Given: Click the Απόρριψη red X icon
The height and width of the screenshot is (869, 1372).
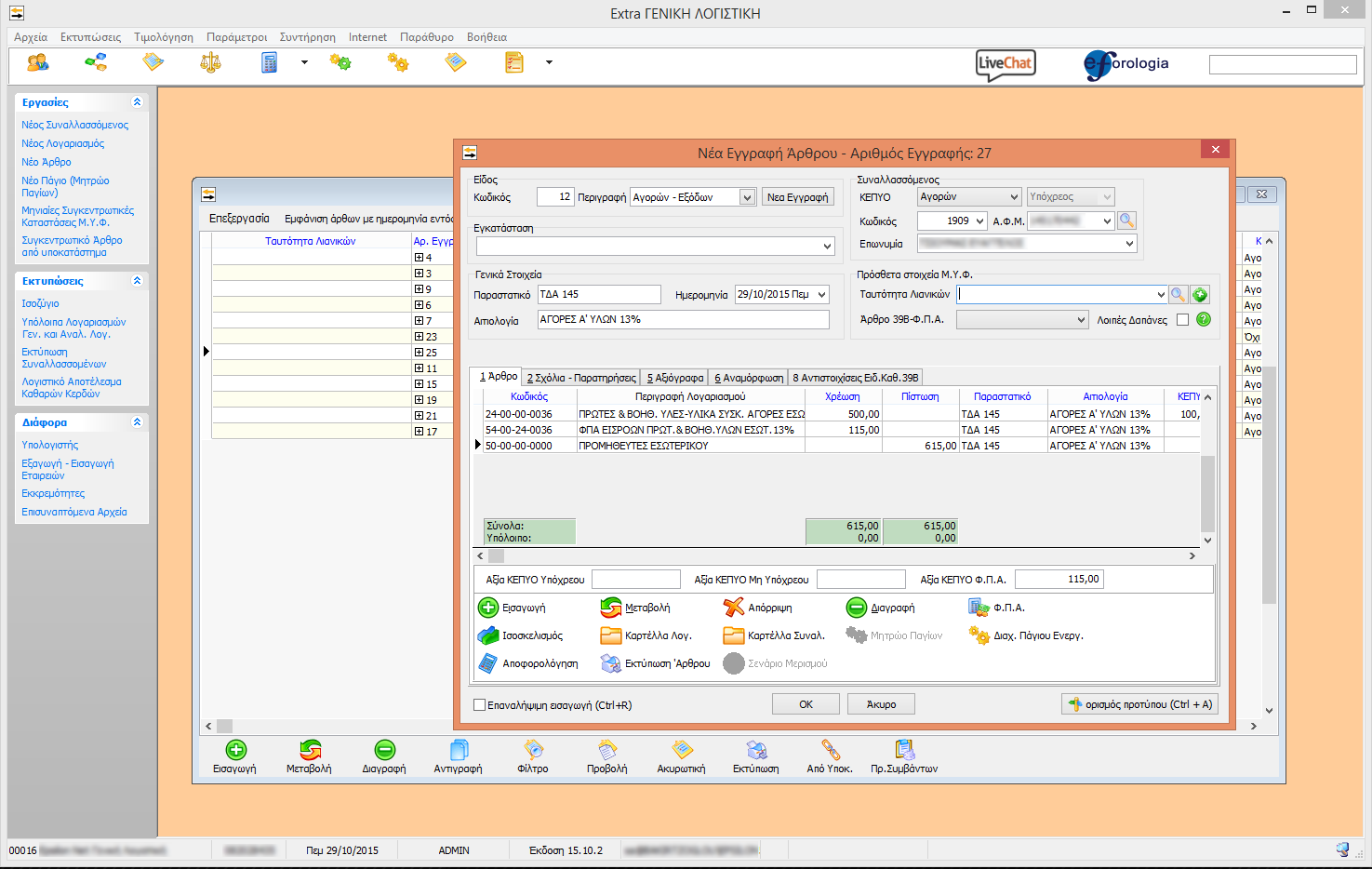Looking at the screenshot, I should click(734, 608).
